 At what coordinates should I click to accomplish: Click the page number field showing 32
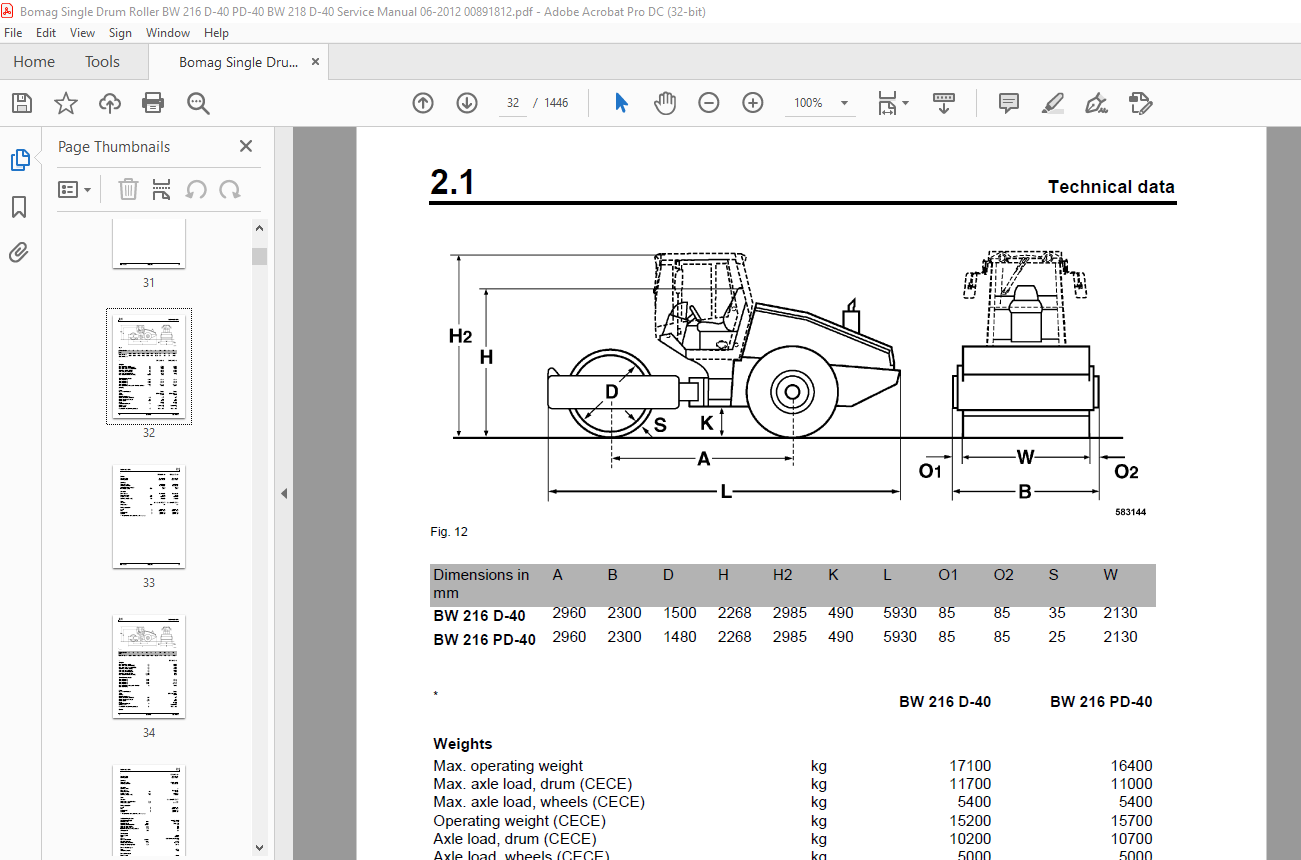tap(513, 103)
